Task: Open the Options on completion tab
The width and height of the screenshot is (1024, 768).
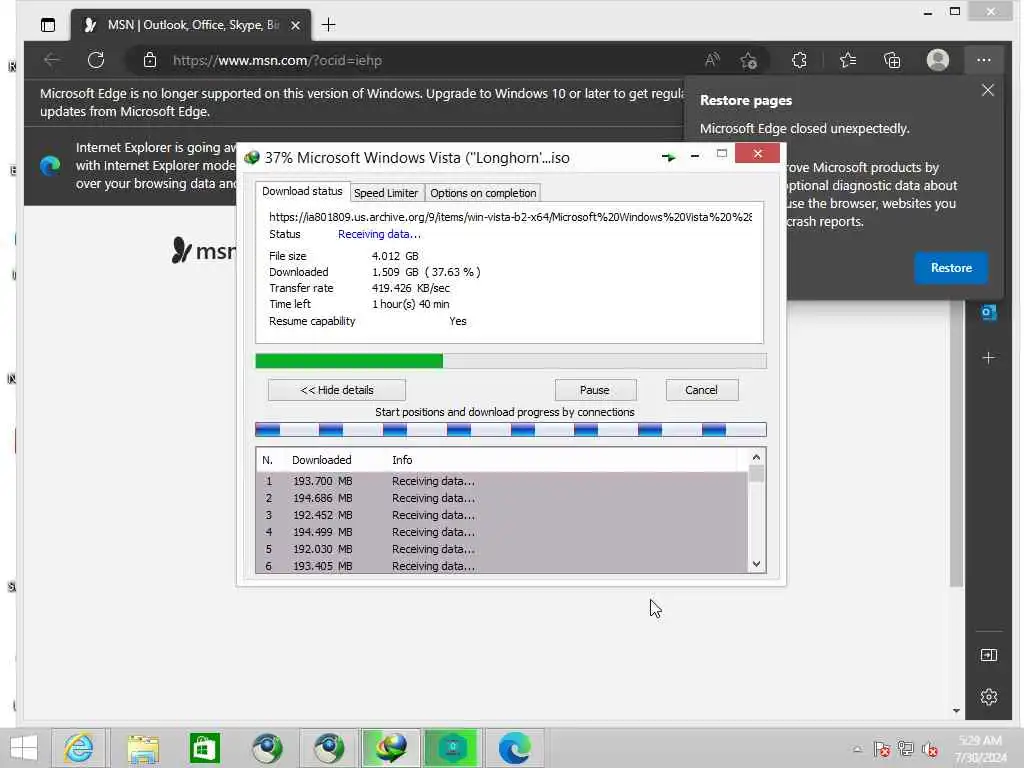Action: (x=483, y=193)
